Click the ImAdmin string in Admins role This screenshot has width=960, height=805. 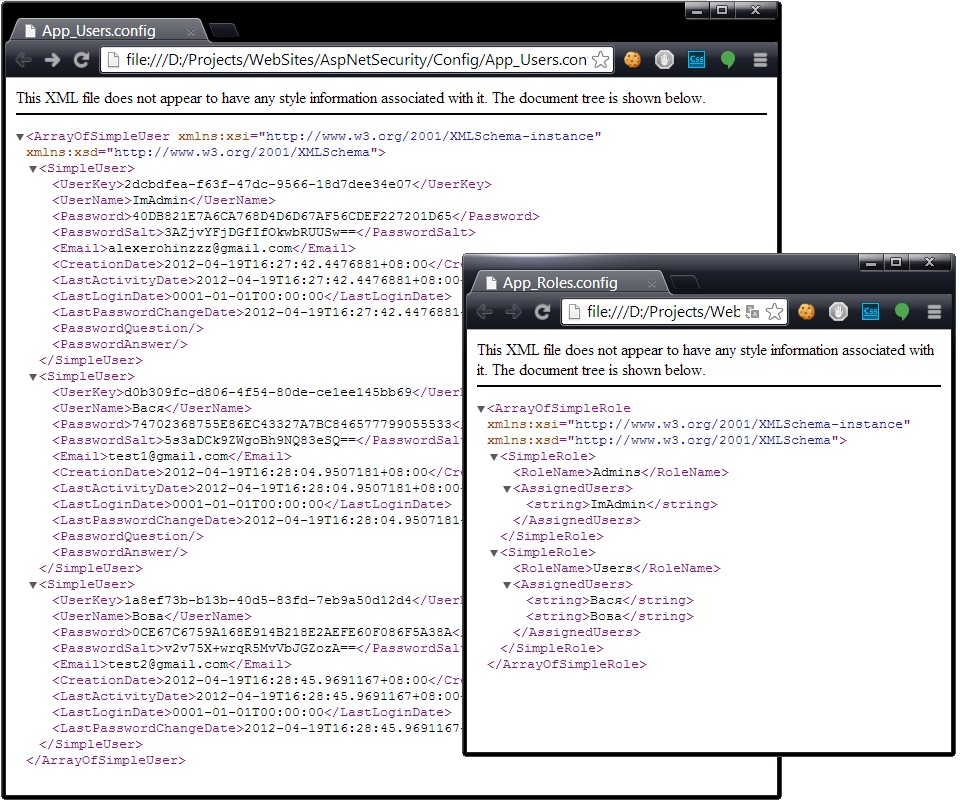click(618, 504)
